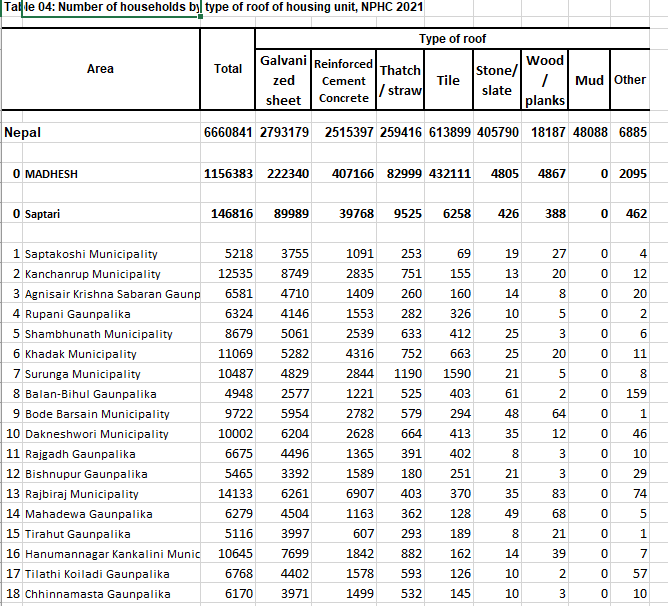Viewport: 668px width, 606px height.
Task: Select 'Bishnupur Gaunpalika' cell
Action: click(x=111, y=474)
